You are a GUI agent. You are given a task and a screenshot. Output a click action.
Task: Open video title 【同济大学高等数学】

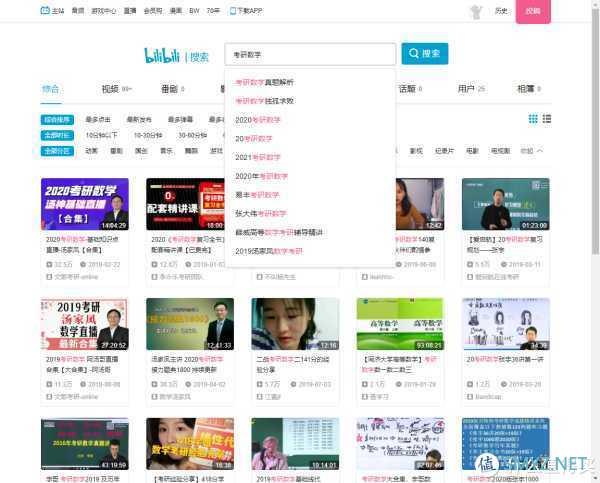[399, 364]
